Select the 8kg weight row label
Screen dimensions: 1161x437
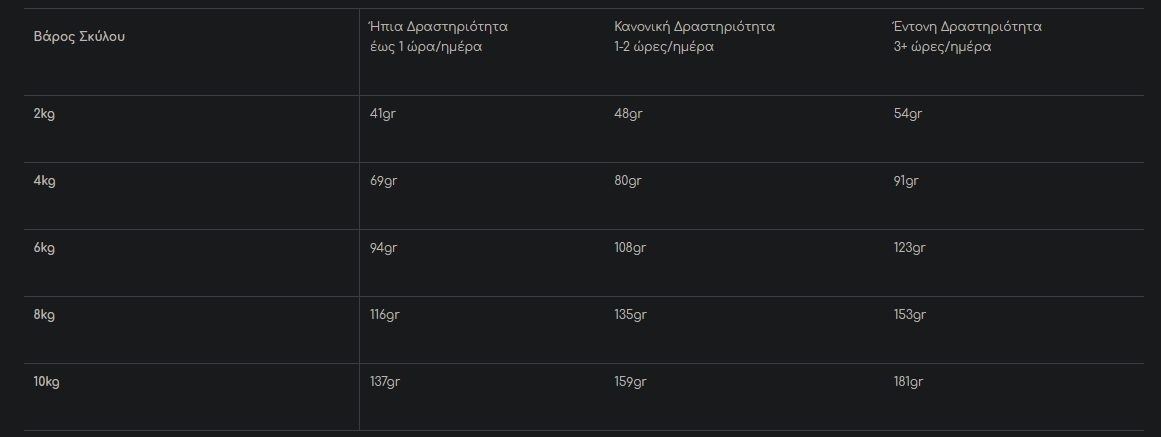click(44, 315)
